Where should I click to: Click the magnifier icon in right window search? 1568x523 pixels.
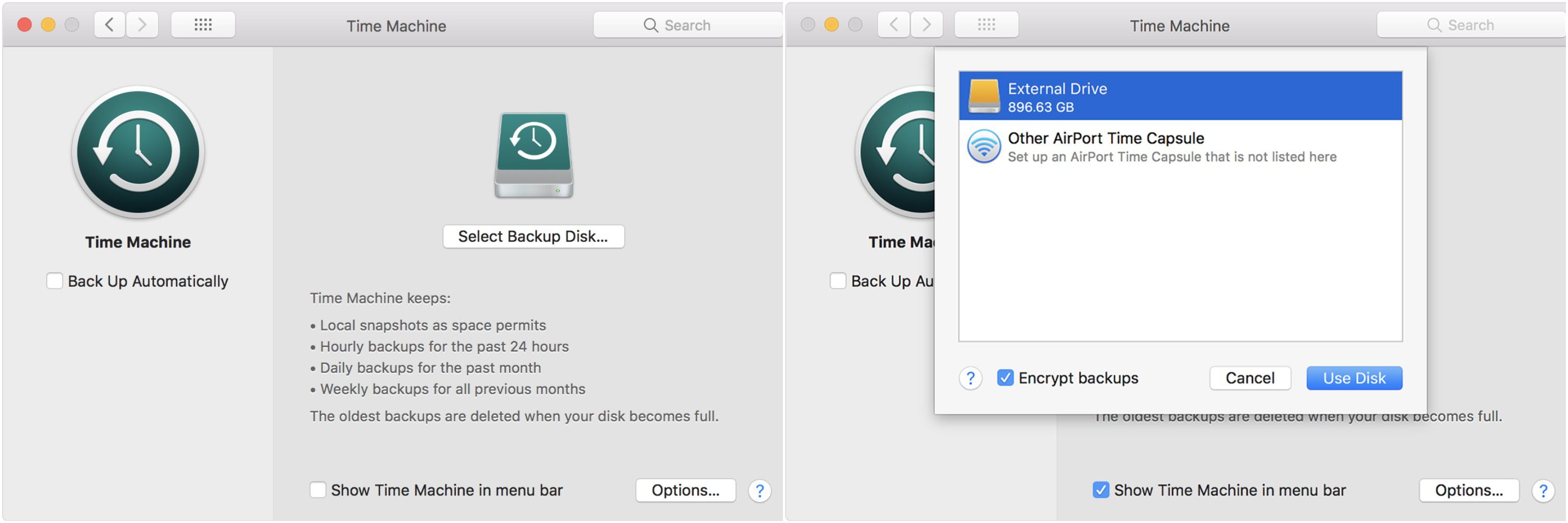click(x=1434, y=25)
